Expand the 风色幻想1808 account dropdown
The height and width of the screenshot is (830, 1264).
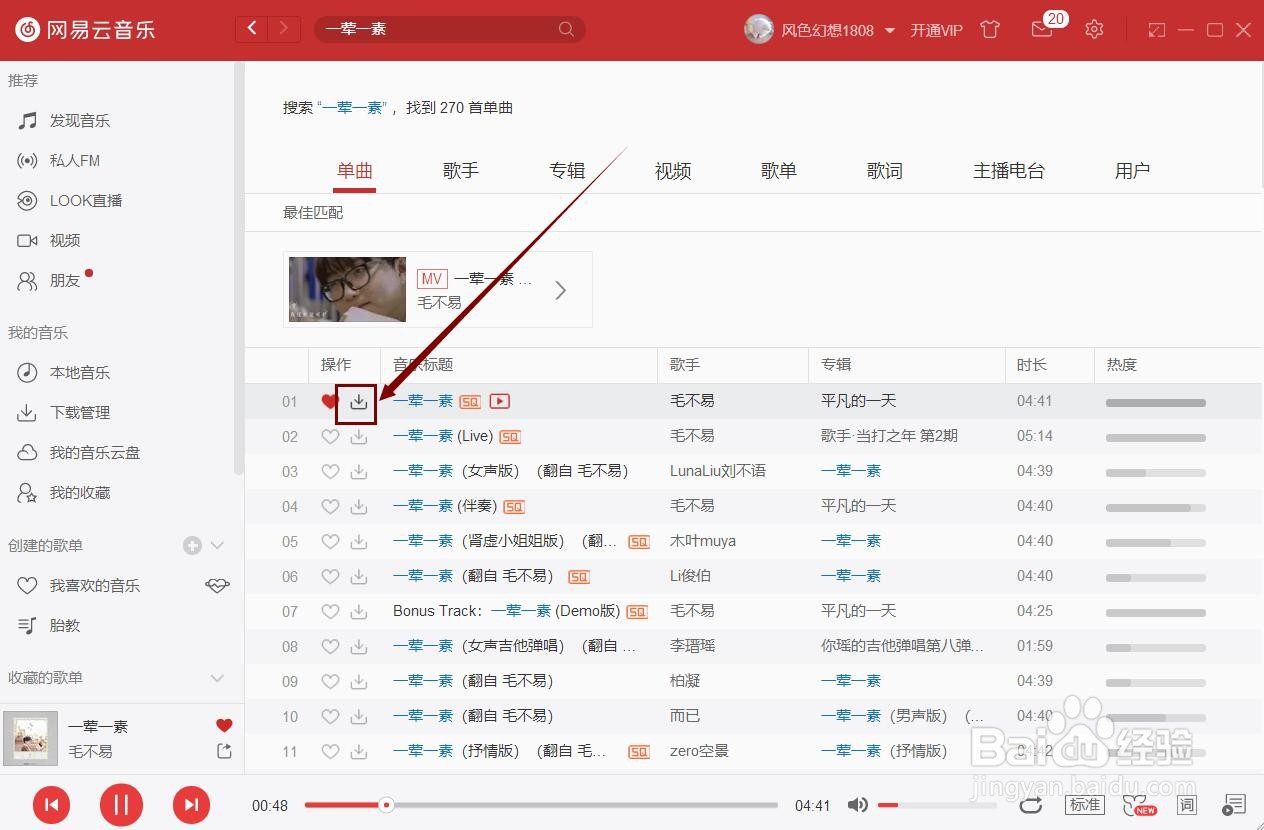point(889,30)
